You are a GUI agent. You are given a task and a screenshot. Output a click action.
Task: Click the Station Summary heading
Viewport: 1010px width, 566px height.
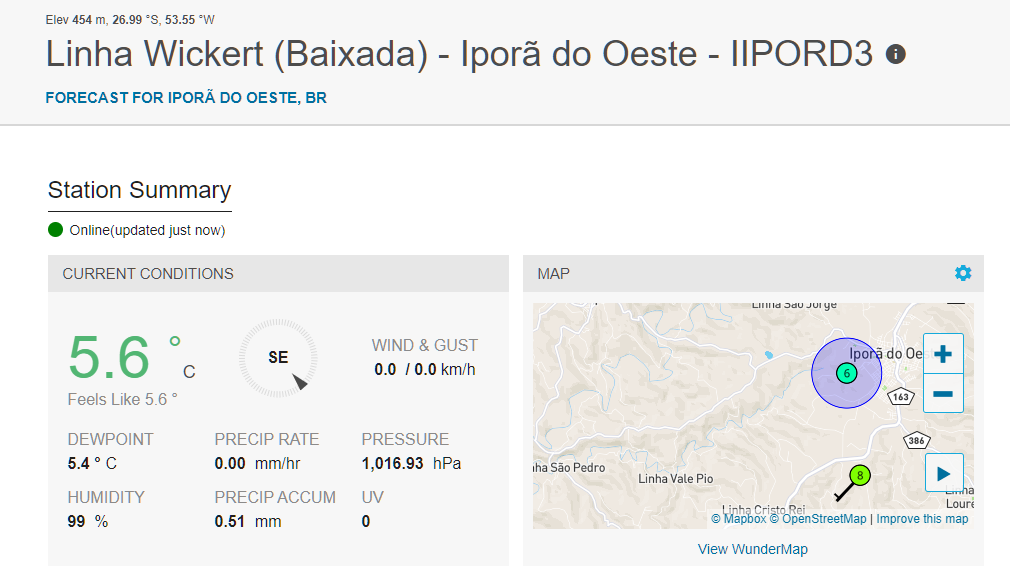(139, 190)
